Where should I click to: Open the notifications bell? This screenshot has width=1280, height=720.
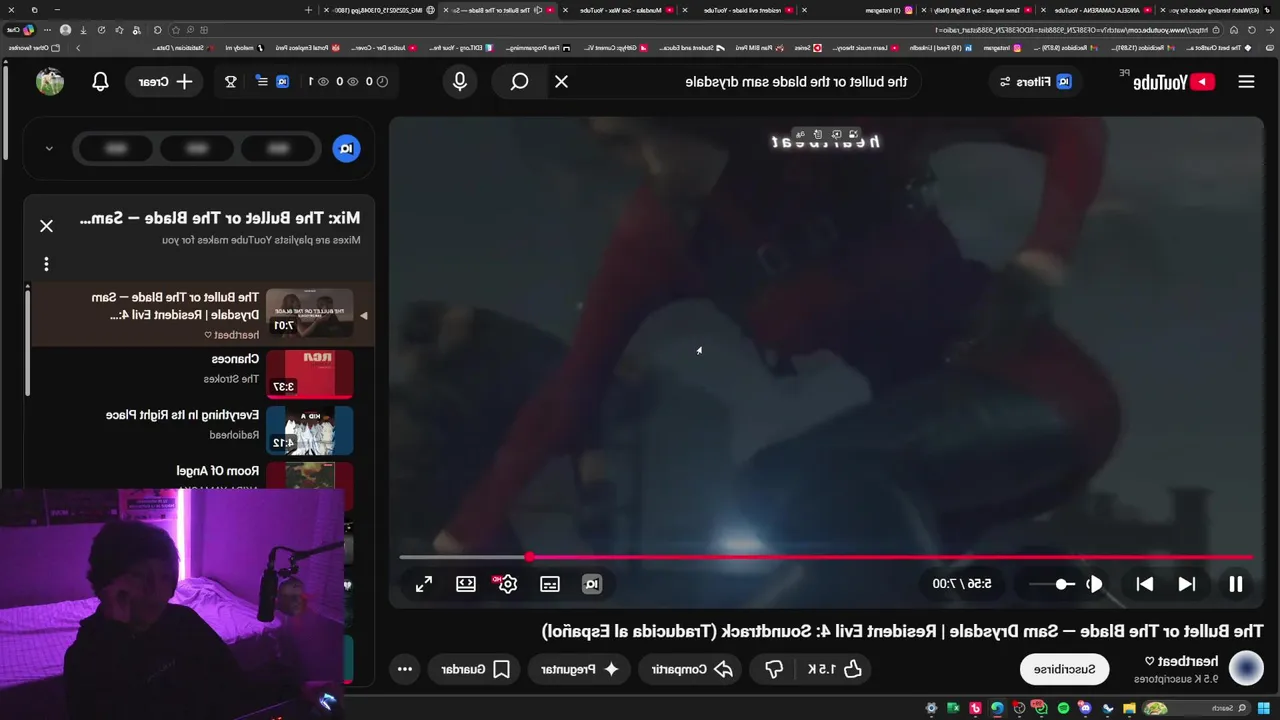coord(100,82)
